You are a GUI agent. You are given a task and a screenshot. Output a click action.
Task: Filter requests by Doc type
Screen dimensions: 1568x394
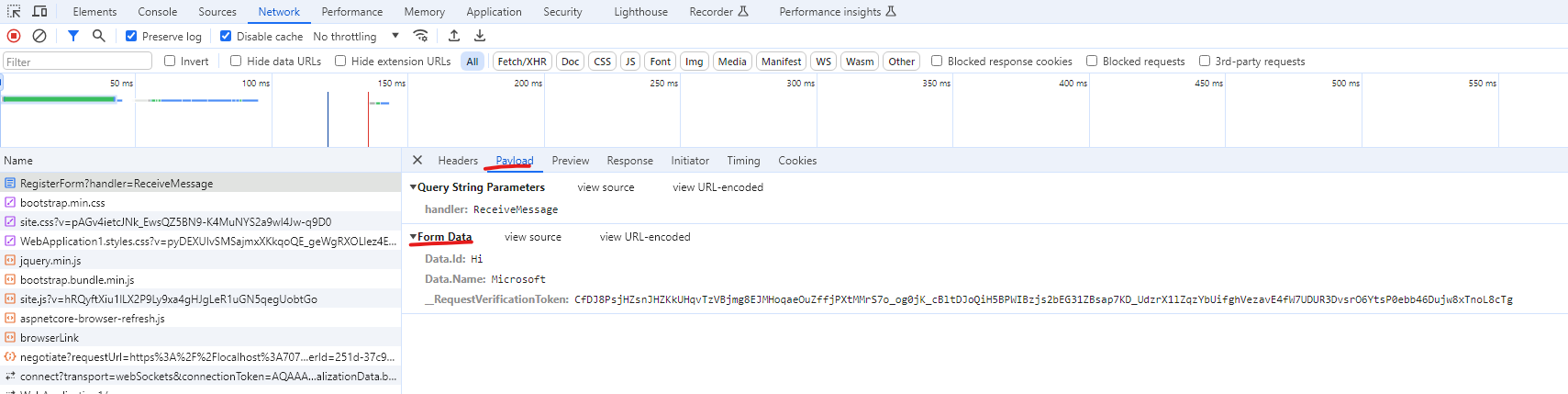[571, 62]
